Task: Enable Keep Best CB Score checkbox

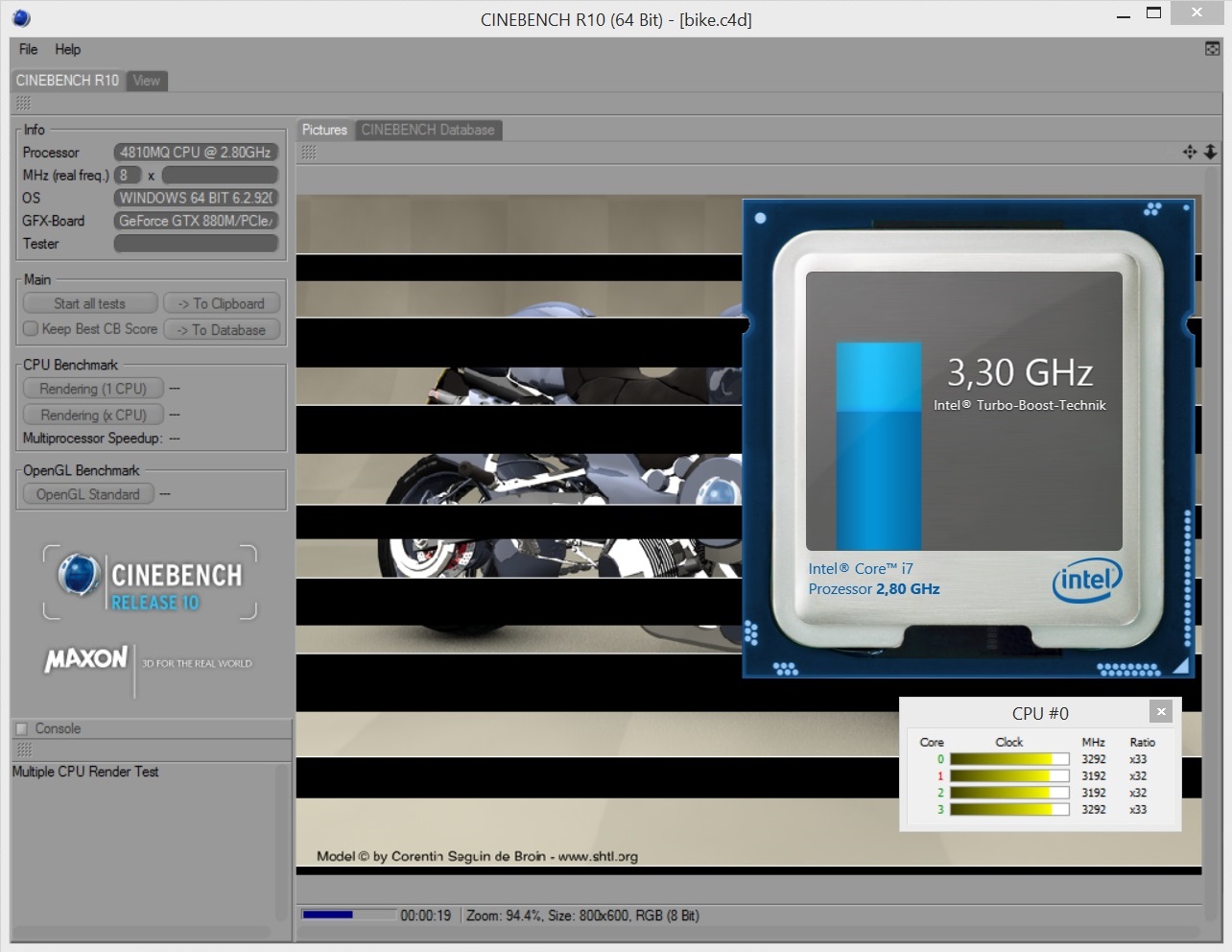Action: [x=31, y=328]
